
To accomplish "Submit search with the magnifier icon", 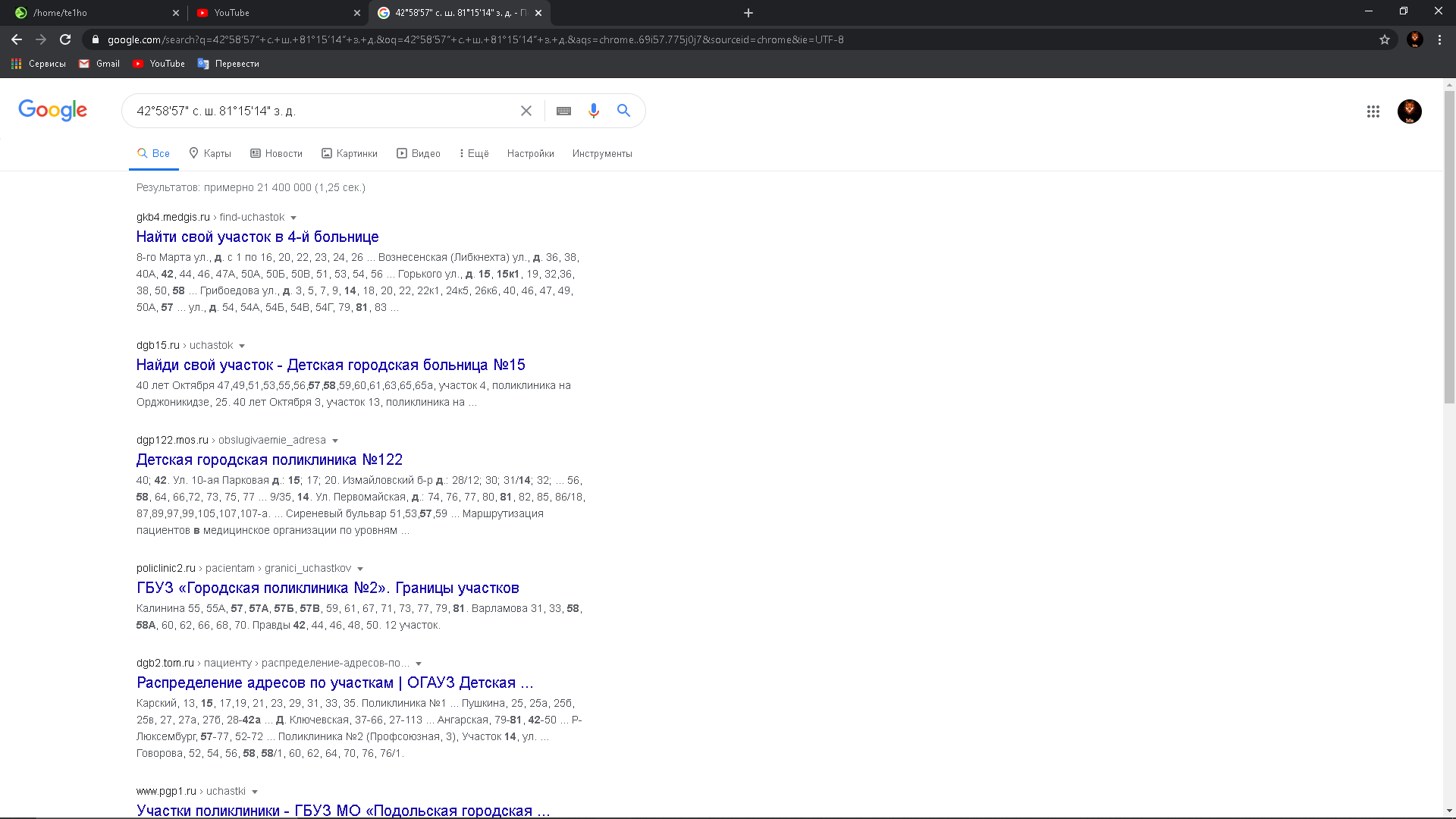I will (623, 111).
